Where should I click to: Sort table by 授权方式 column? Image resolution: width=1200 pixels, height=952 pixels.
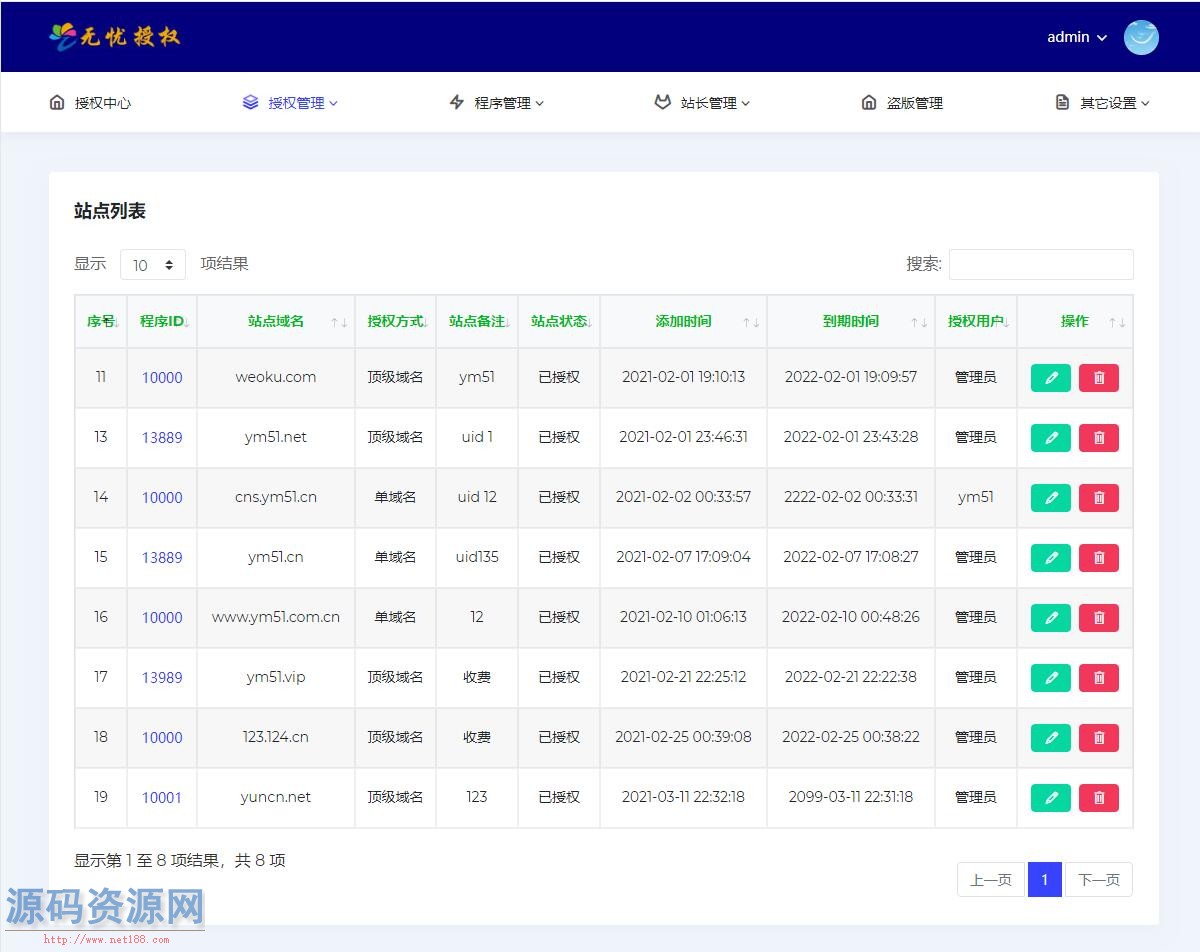(395, 321)
